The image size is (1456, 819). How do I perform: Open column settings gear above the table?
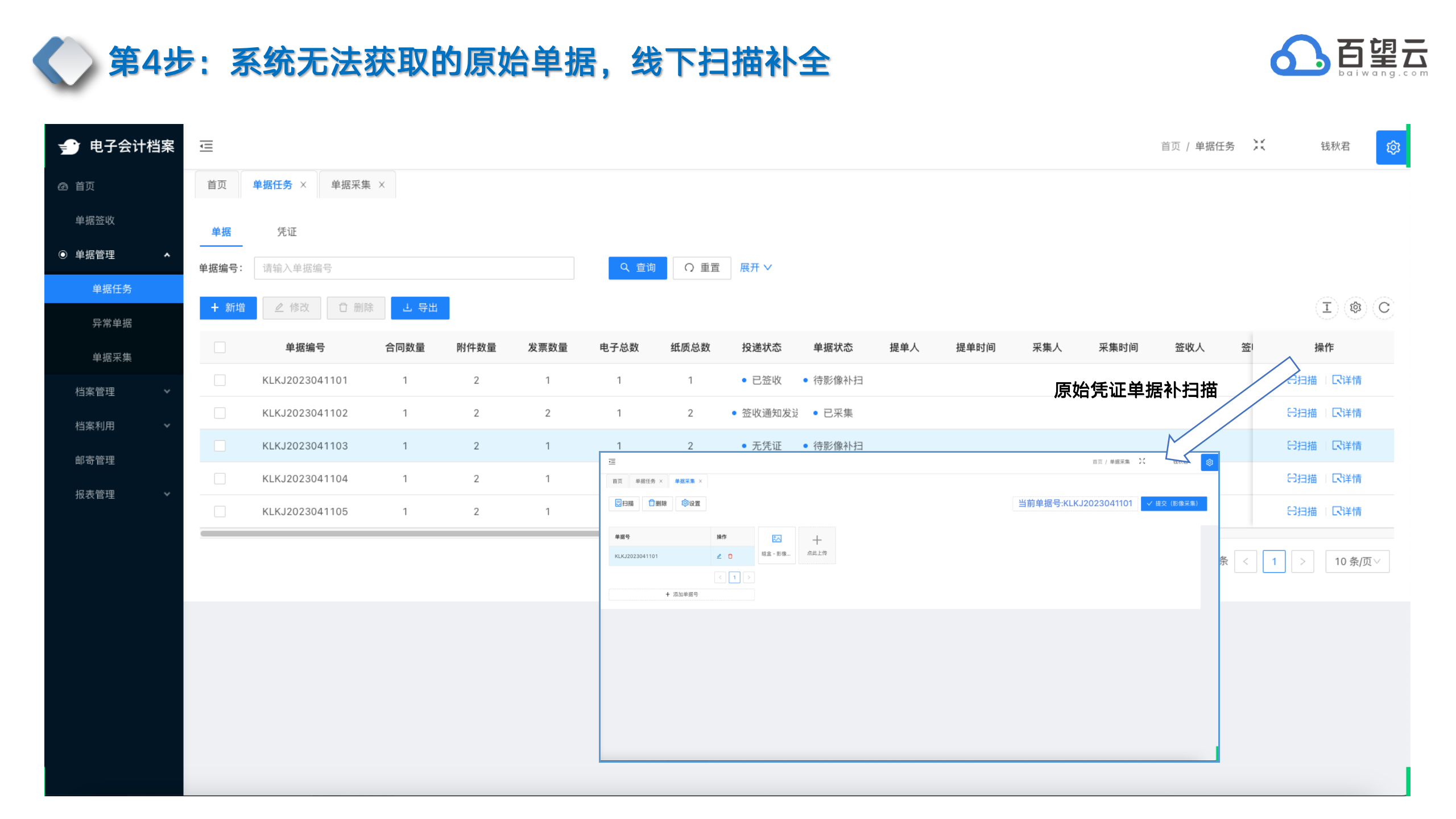pos(1355,308)
